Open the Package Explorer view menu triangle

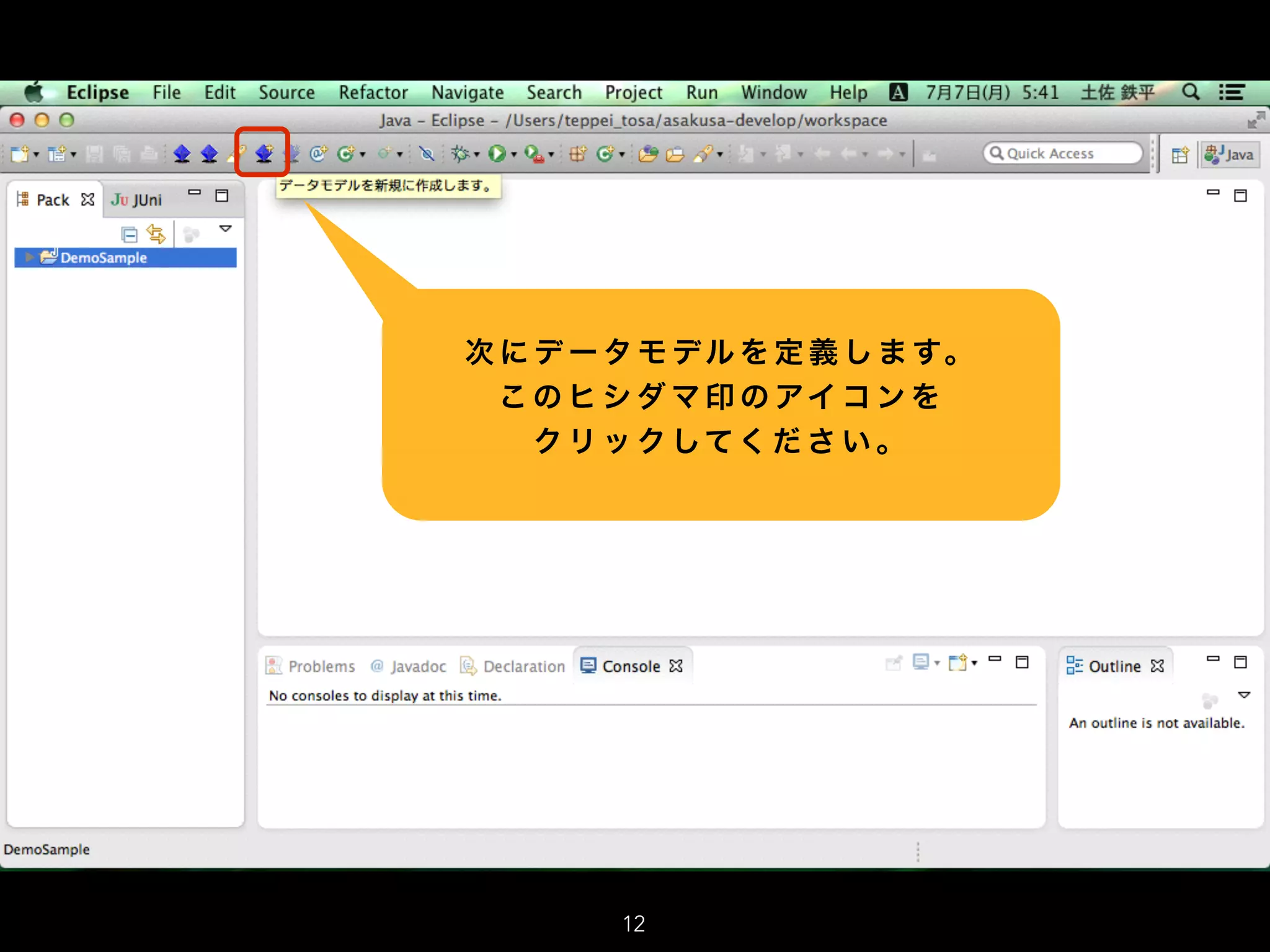pos(226,229)
